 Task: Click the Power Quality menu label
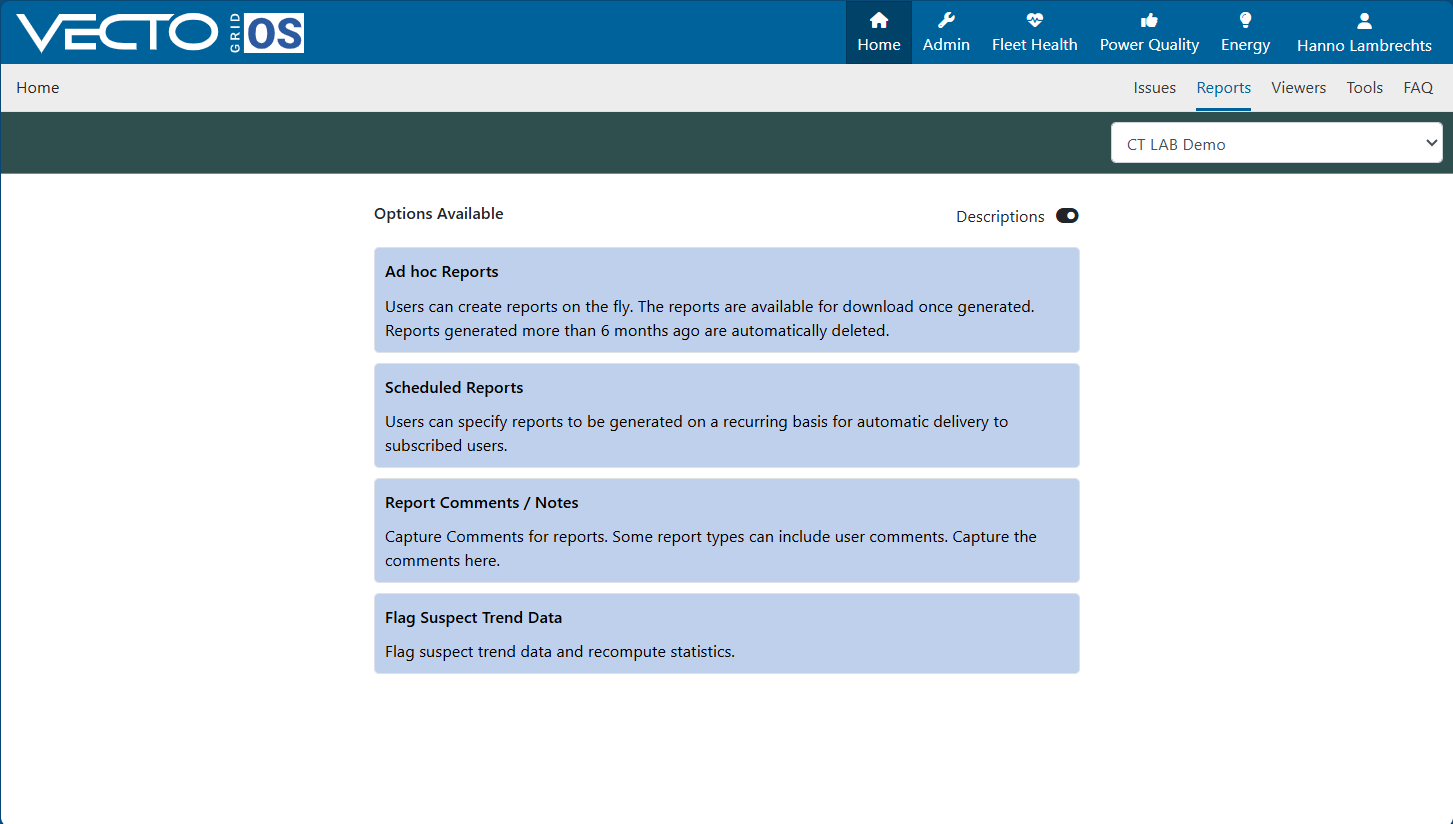pos(1149,45)
